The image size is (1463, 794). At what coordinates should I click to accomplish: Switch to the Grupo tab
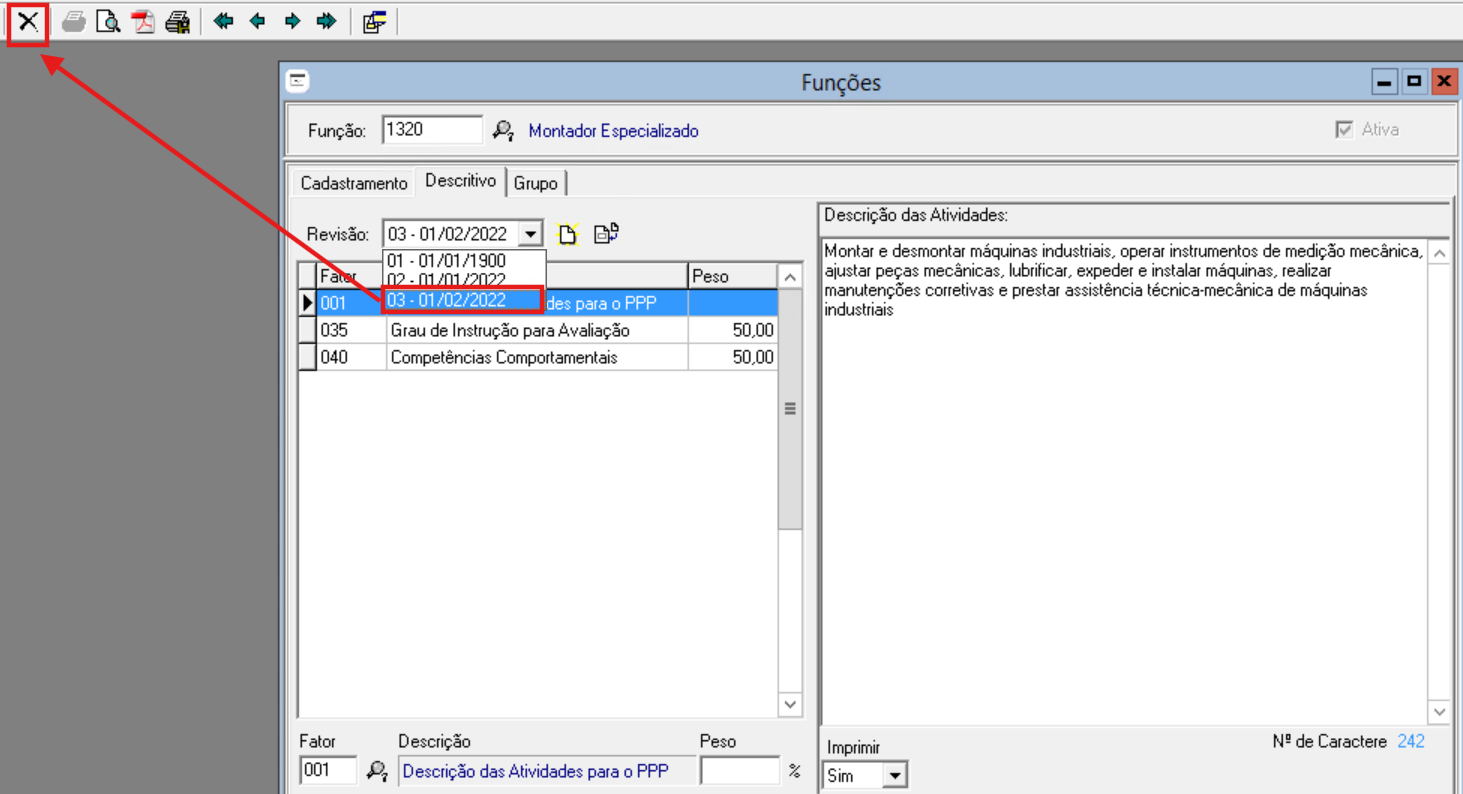pos(536,183)
